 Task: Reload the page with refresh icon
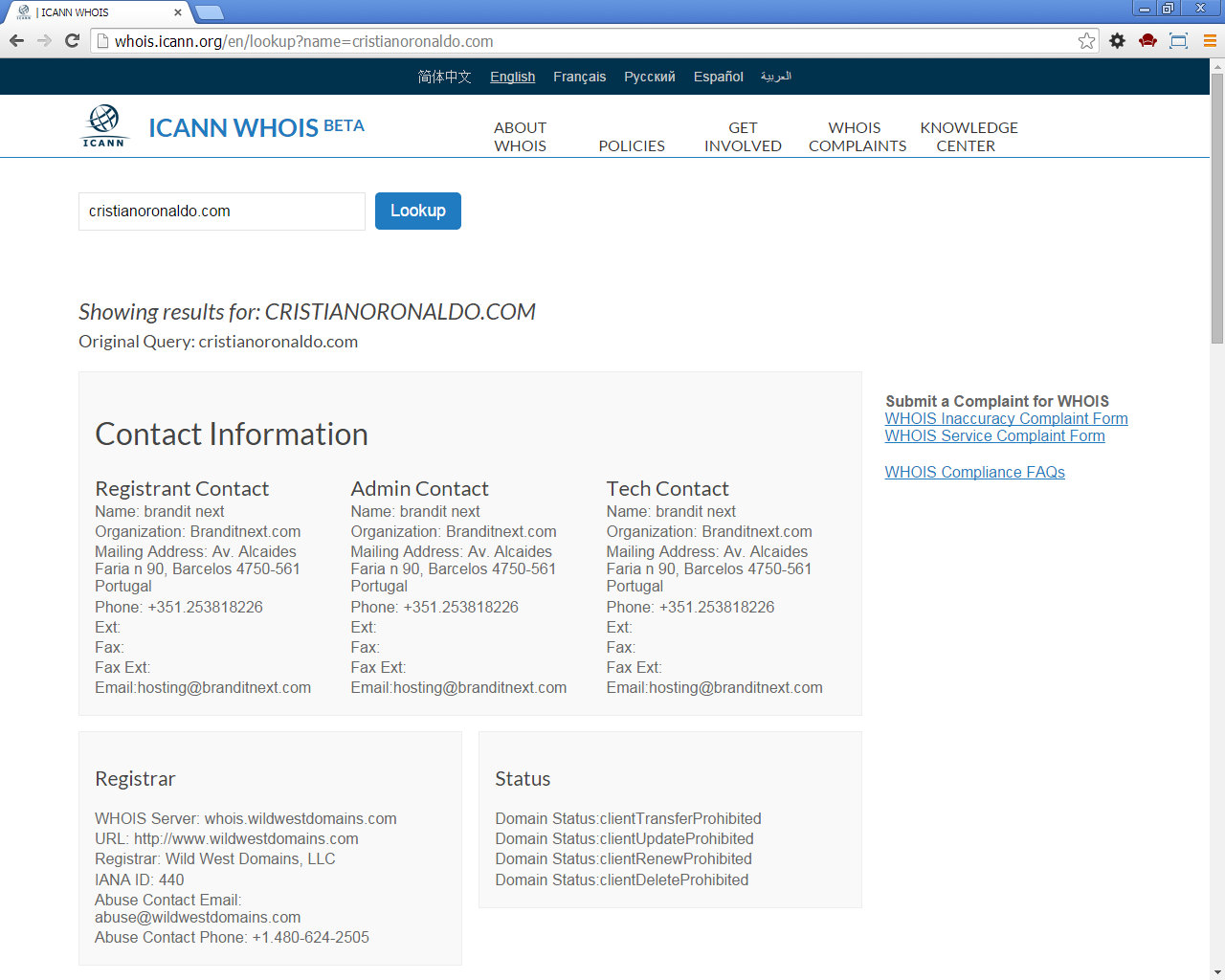[72, 40]
